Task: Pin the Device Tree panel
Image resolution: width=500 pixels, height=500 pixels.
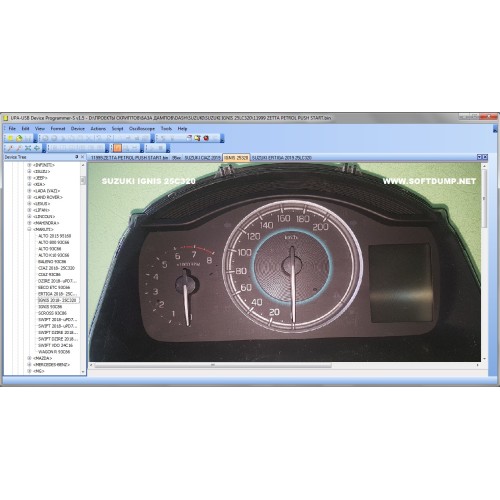Action: click(77, 157)
